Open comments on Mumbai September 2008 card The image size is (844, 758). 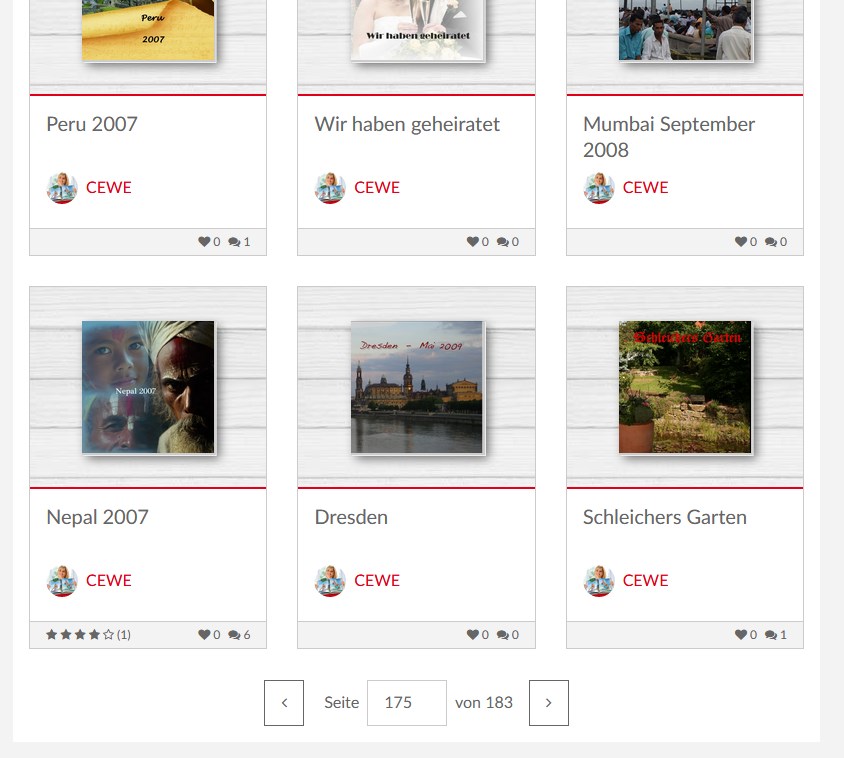(771, 242)
